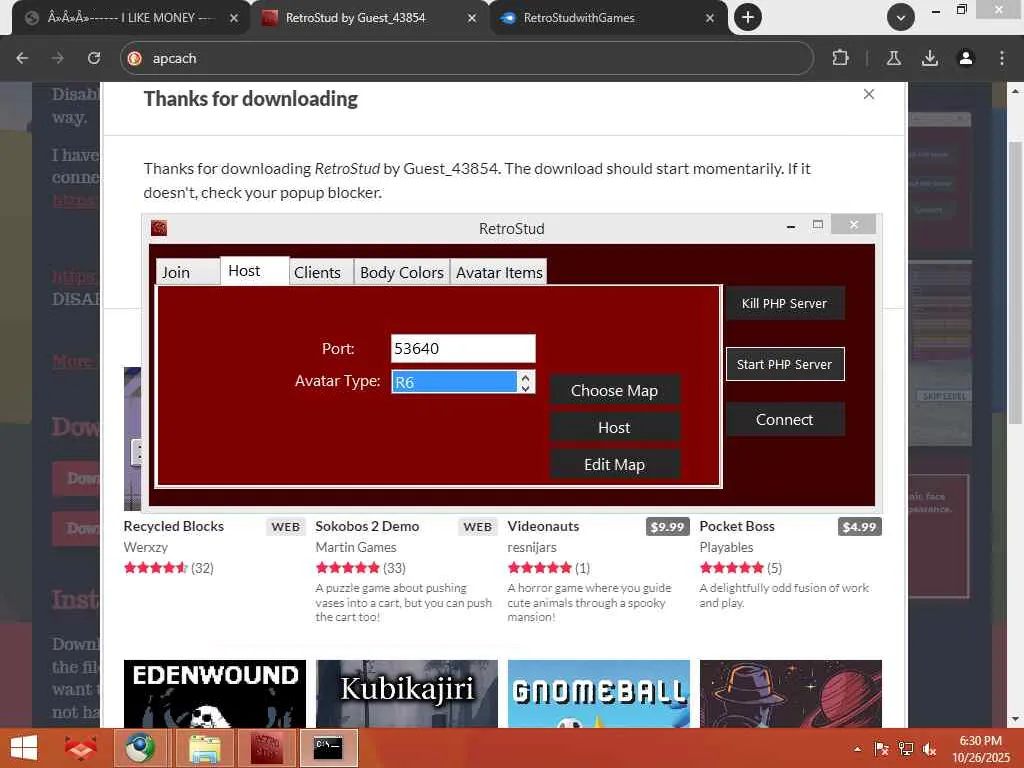Switch to the RetroStudwithGames tab
The height and width of the screenshot is (768, 1024).
[x=607, y=18]
